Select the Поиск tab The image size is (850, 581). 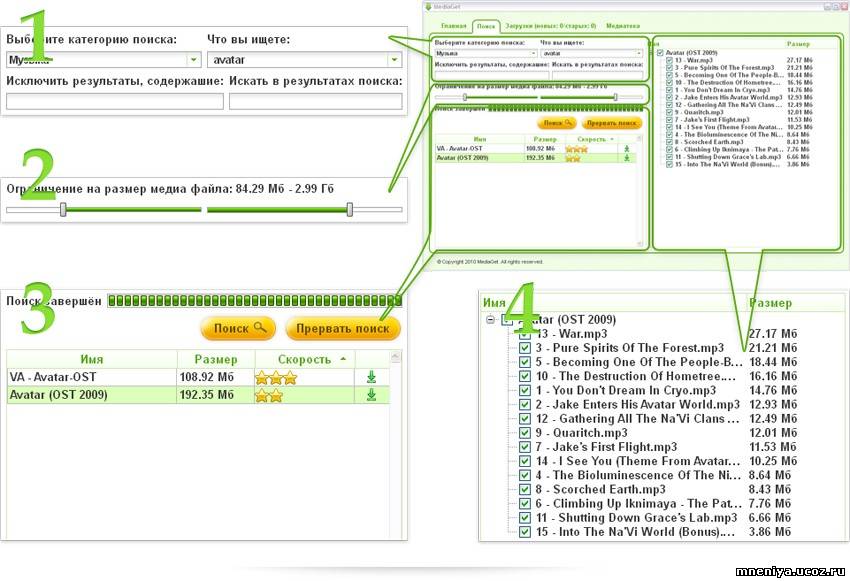click(486, 26)
